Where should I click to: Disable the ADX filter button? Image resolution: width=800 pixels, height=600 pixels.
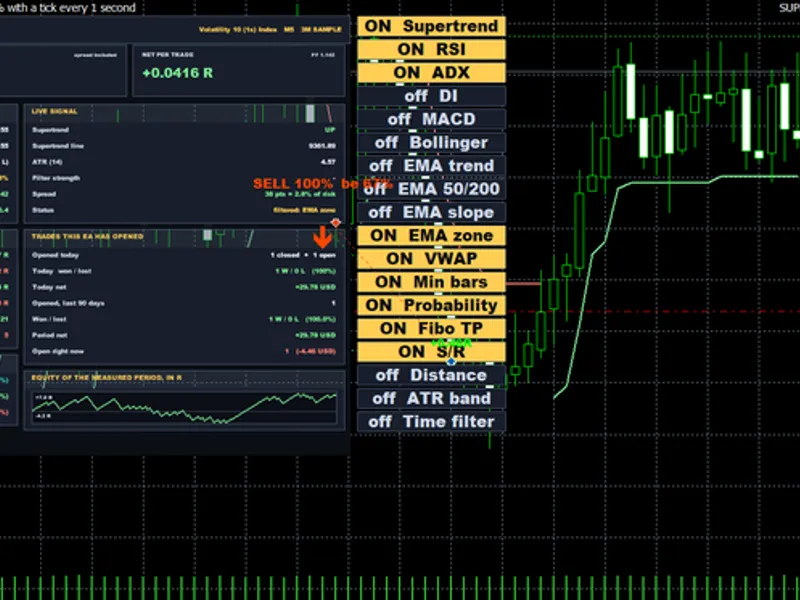pos(431,72)
